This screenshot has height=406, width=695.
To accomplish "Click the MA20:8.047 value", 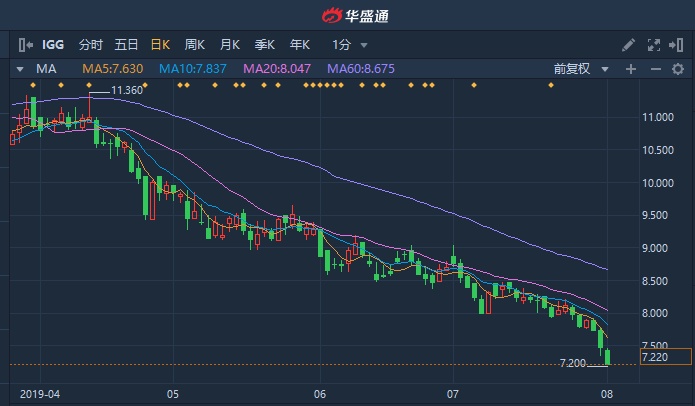I will click(x=277, y=69).
